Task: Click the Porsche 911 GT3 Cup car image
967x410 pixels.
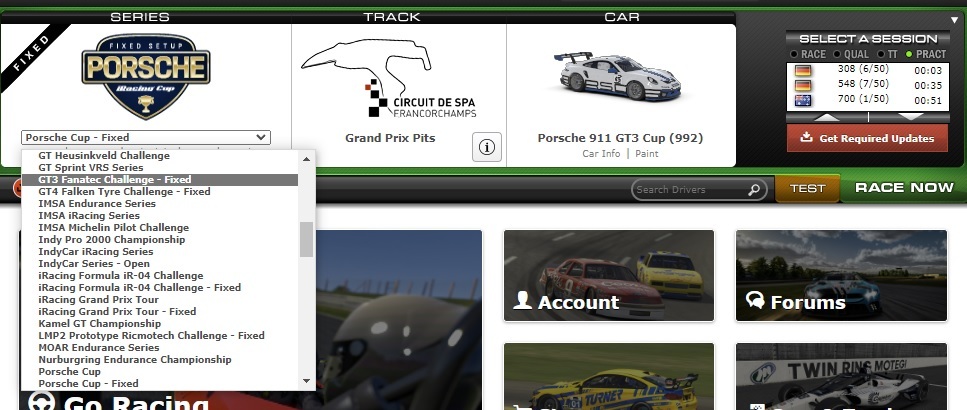Action: tap(620, 76)
